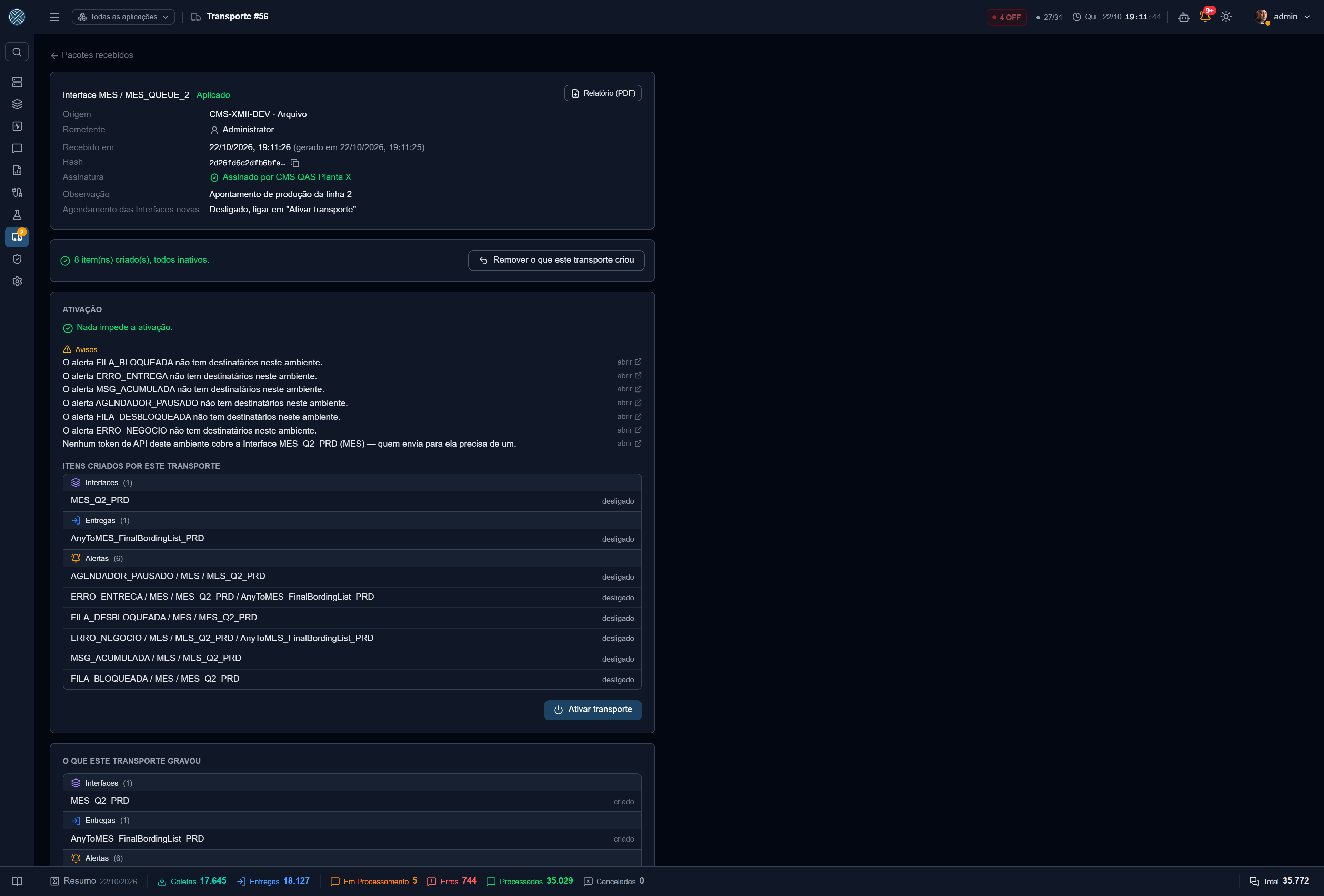This screenshot has width=1324, height=896.
Task: Click the Resumo entry in the status bar
Action: (93, 881)
